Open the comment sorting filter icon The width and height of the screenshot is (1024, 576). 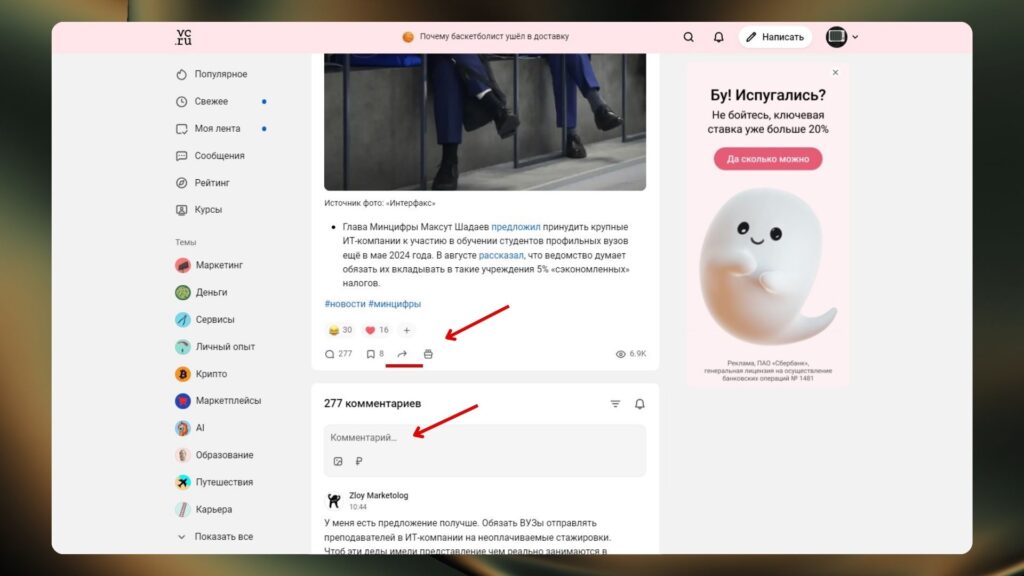click(614, 403)
